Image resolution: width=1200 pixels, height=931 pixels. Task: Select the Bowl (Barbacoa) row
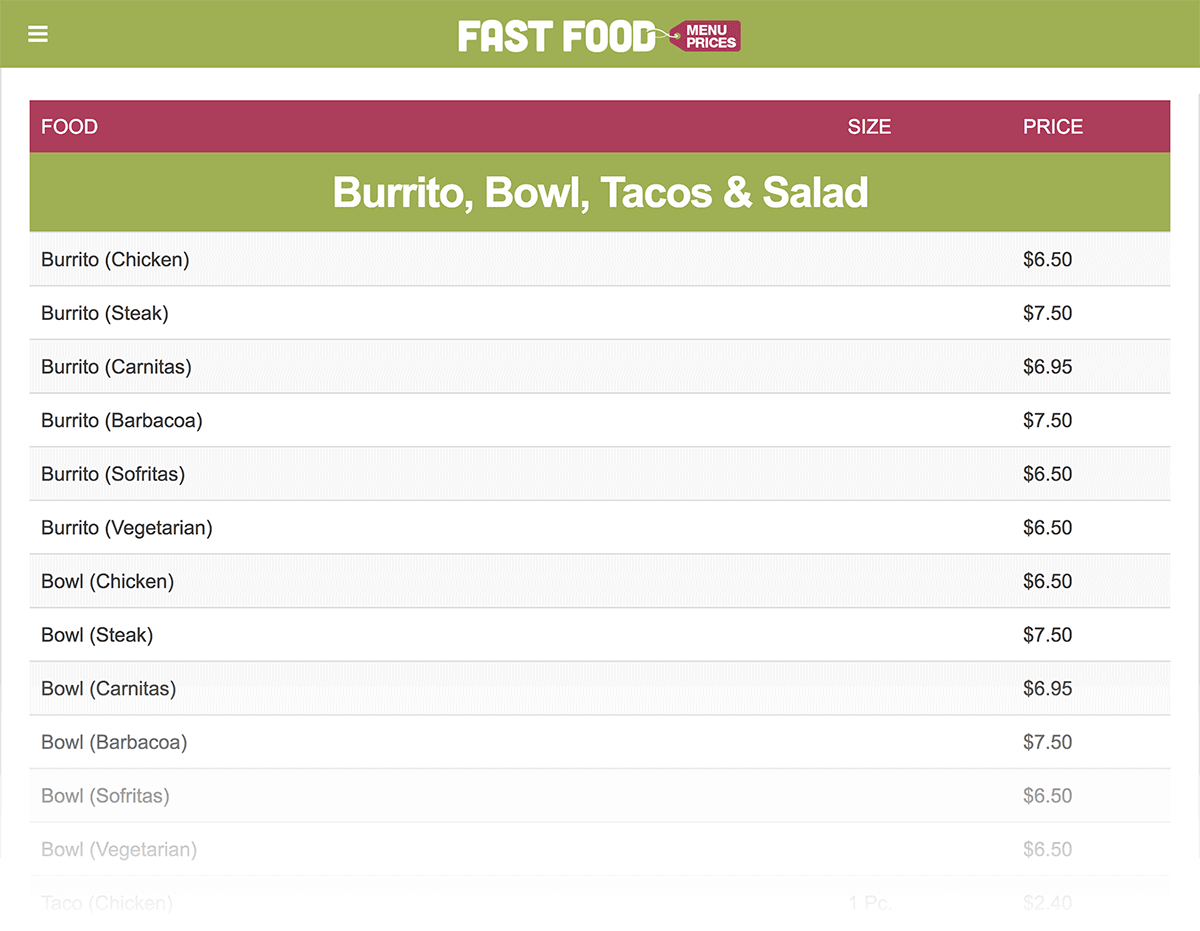[x=600, y=742]
